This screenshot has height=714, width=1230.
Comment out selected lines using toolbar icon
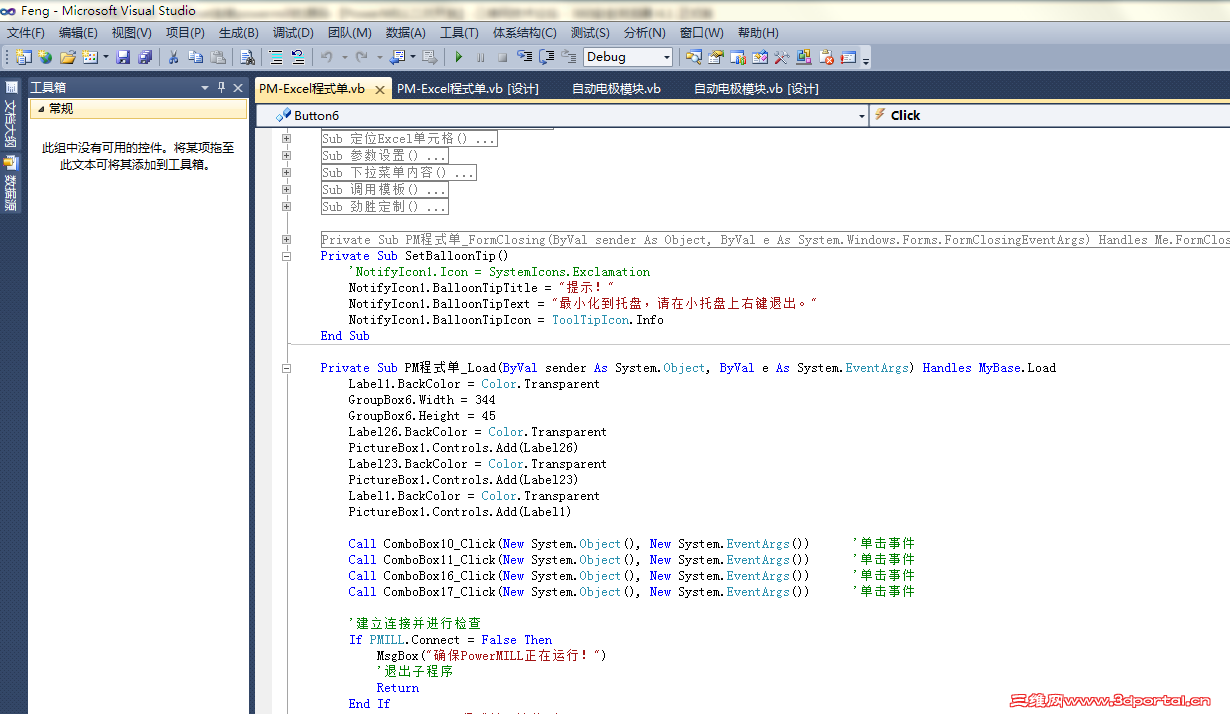(x=275, y=57)
